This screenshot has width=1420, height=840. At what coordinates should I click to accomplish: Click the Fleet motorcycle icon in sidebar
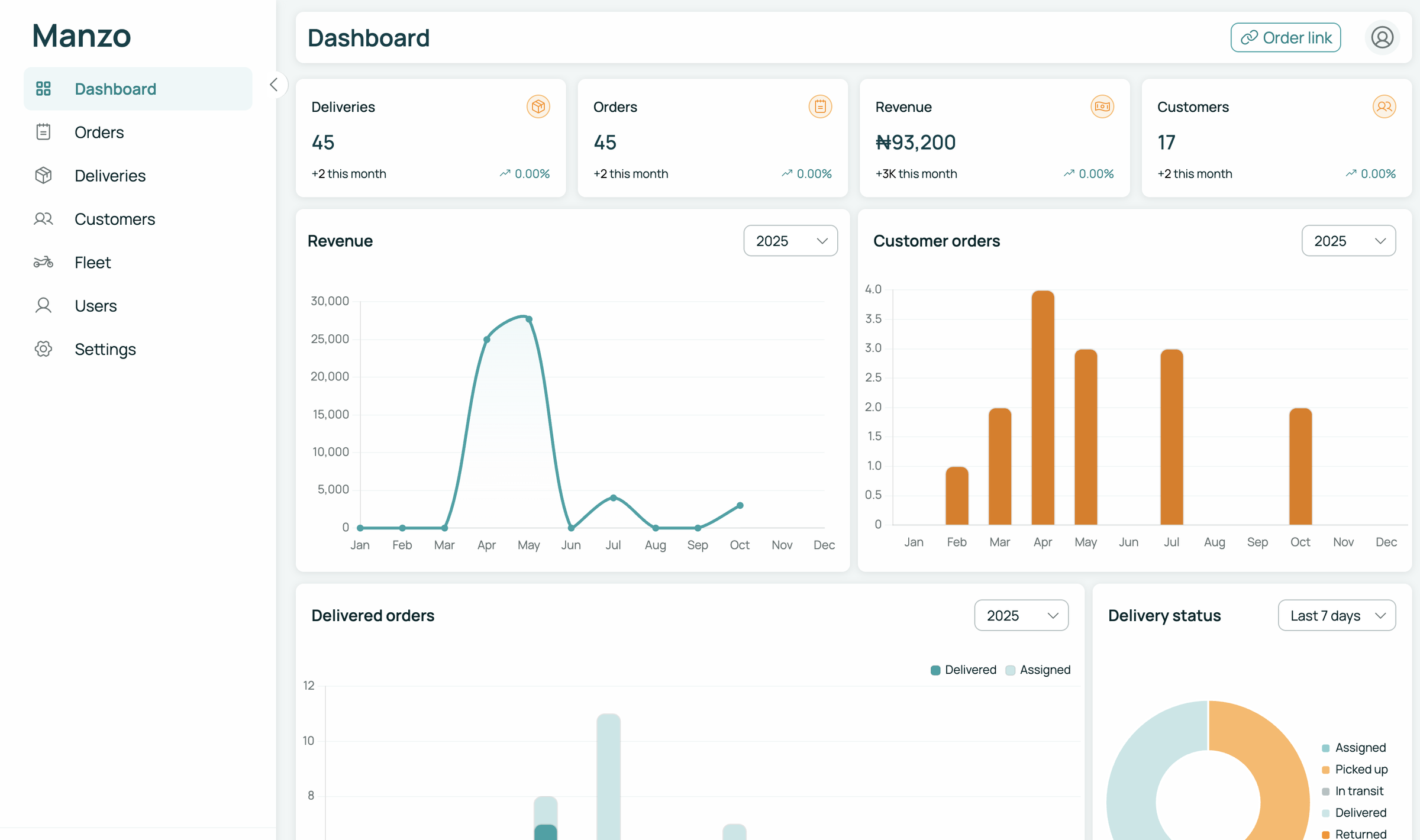(x=43, y=262)
